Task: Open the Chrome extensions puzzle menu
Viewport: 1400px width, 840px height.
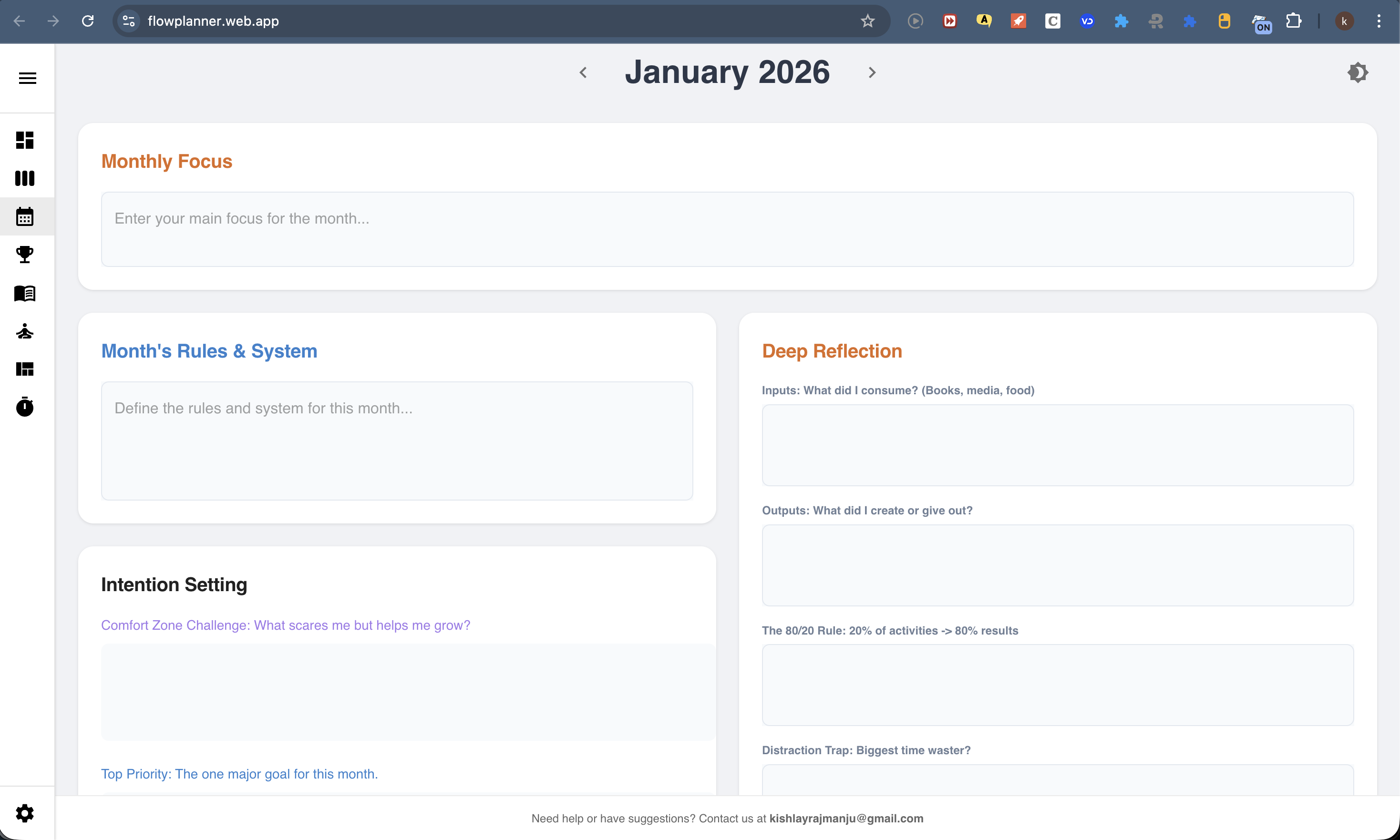Action: click(1294, 21)
